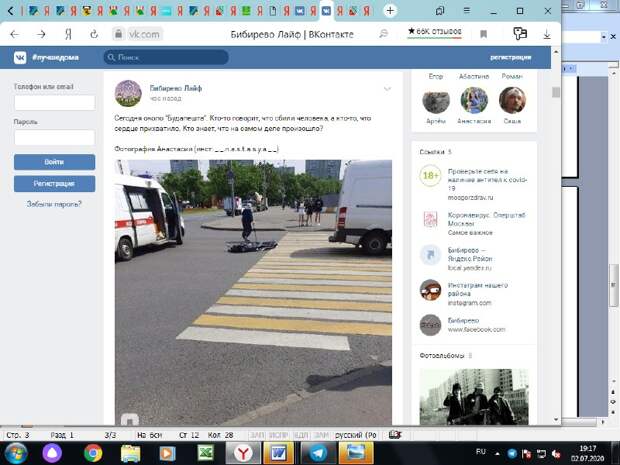This screenshot has height=465, width=620.
Task: Click the volume icon in system tray
Action: 556,454
